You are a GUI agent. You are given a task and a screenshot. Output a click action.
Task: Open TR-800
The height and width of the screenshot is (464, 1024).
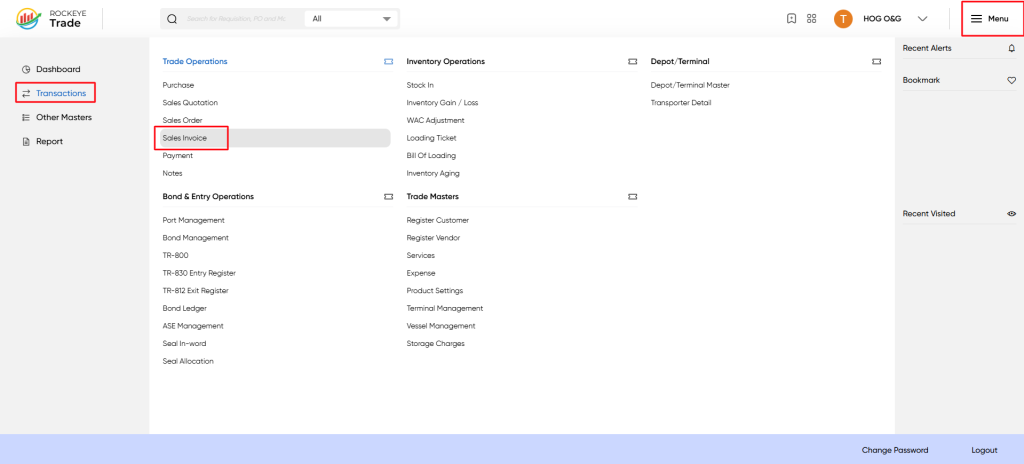[x=176, y=256]
